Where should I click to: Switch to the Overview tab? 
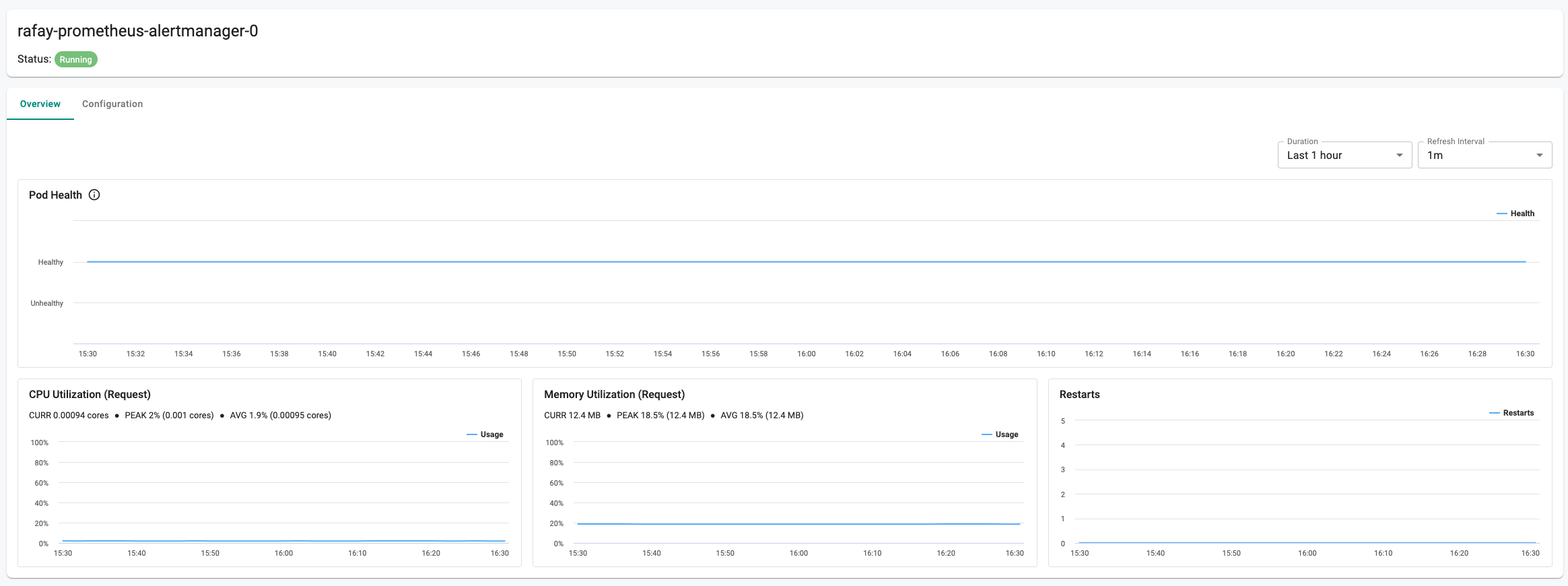pyautogui.click(x=40, y=104)
